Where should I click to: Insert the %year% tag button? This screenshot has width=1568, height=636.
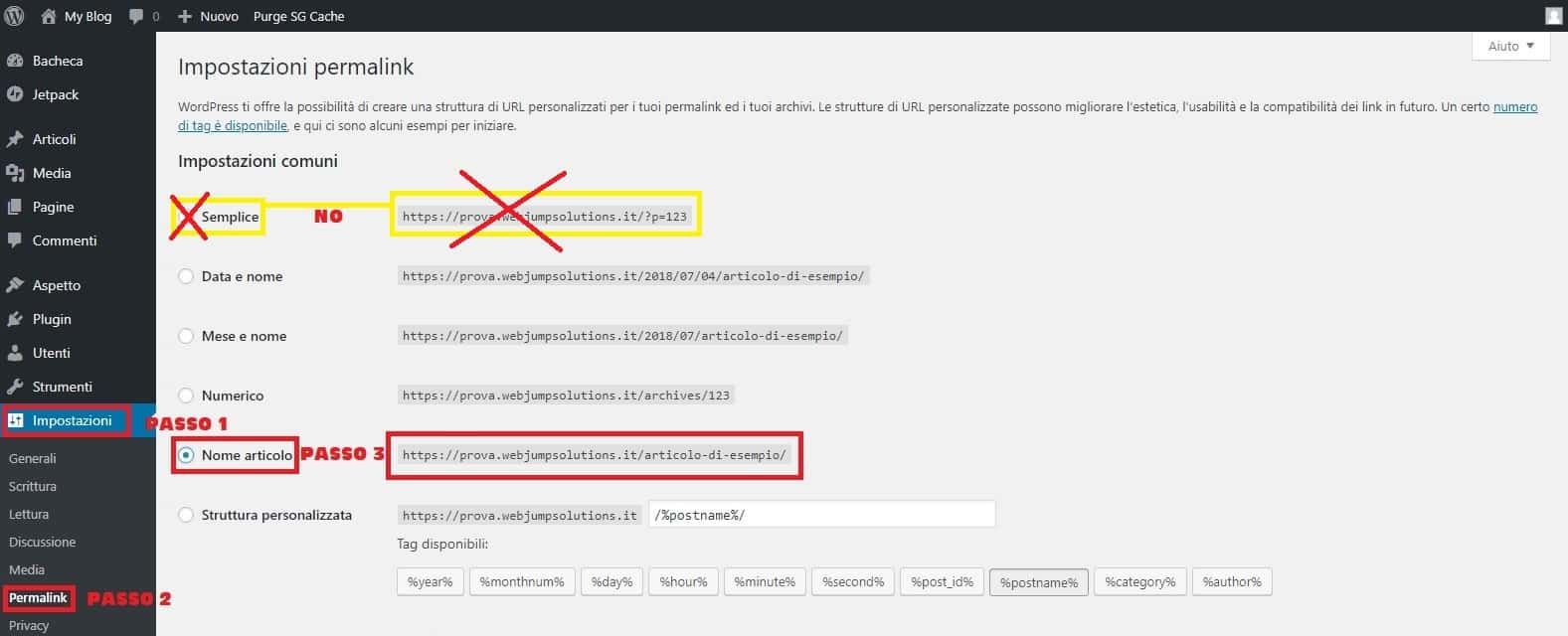[430, 581]
